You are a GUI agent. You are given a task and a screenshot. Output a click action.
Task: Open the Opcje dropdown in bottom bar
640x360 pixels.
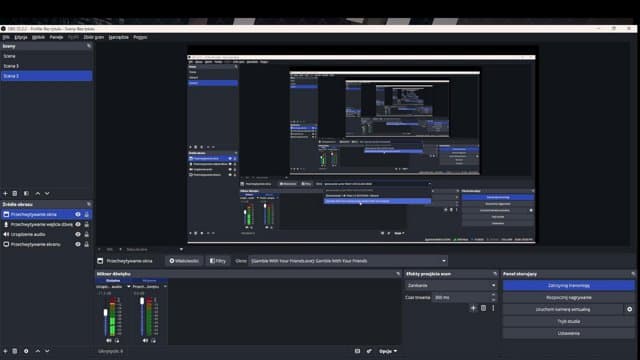tap(388, 351)
